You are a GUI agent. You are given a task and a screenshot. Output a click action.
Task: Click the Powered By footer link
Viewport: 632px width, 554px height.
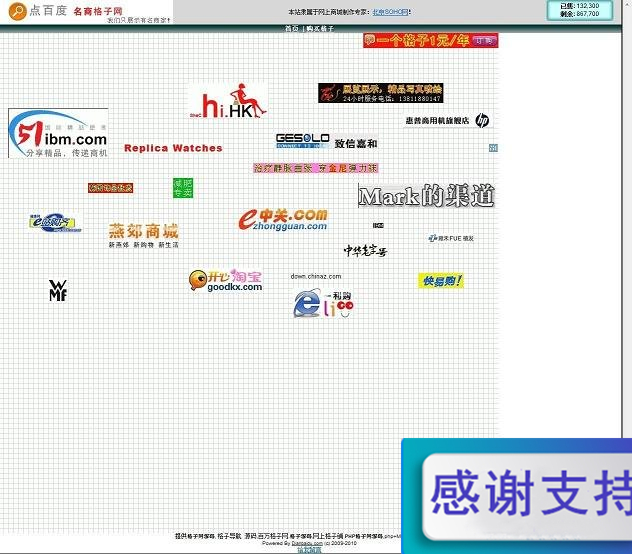coord(307,543)
